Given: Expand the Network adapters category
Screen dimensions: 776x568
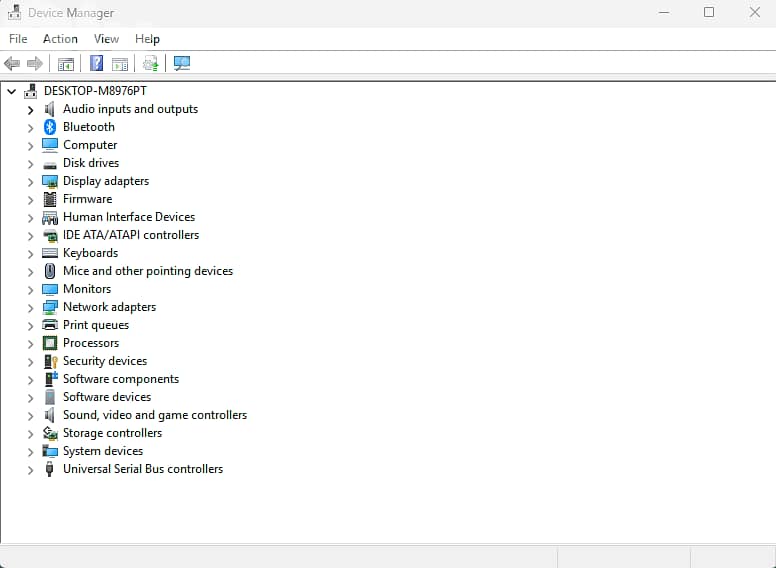Looking at the screenshot, I should [x=31, y=308].
